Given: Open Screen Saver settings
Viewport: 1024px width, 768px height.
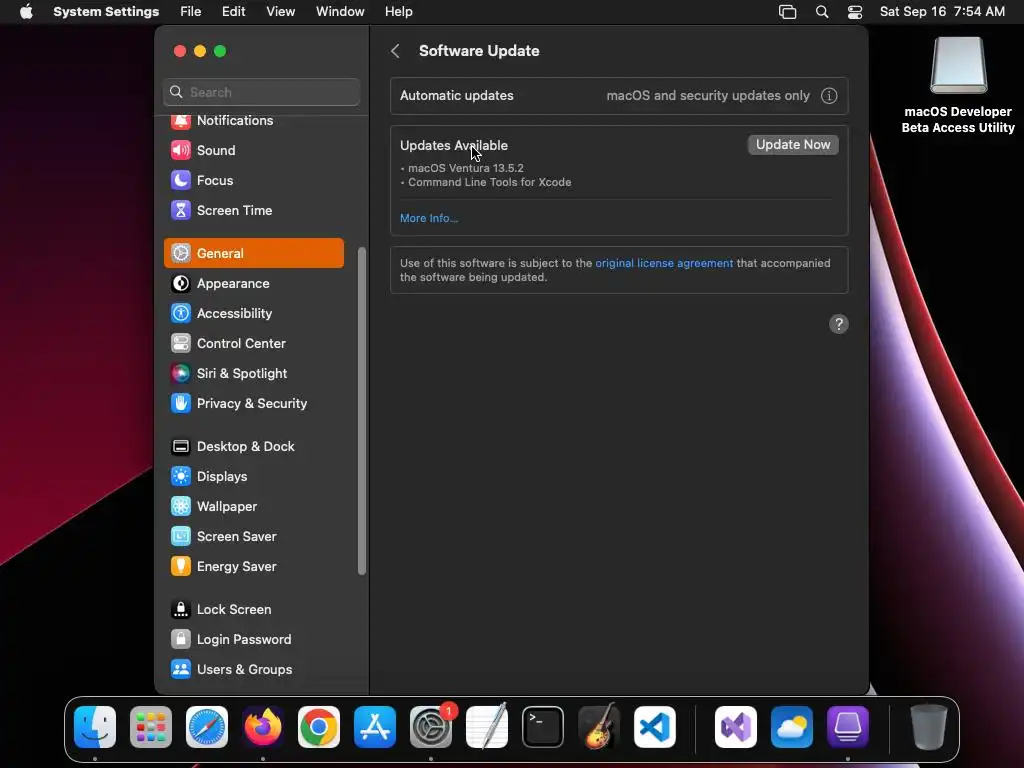Looking at the screenshot, I should point(253,537).
